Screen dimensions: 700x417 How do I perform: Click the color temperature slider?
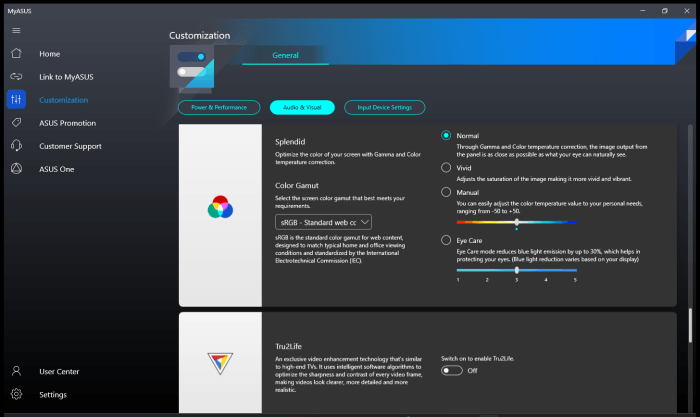[x=517, y=222]
